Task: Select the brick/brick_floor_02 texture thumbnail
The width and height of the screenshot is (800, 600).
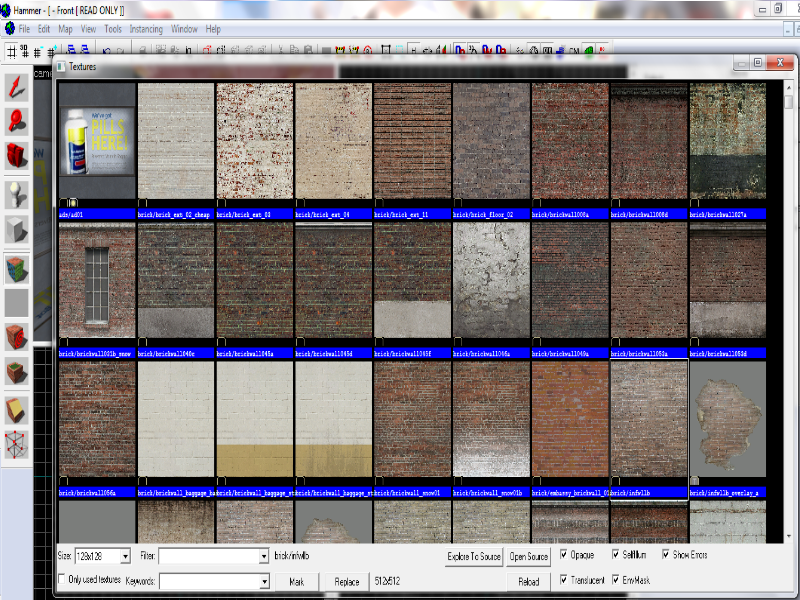Action: tap(491, 141)
